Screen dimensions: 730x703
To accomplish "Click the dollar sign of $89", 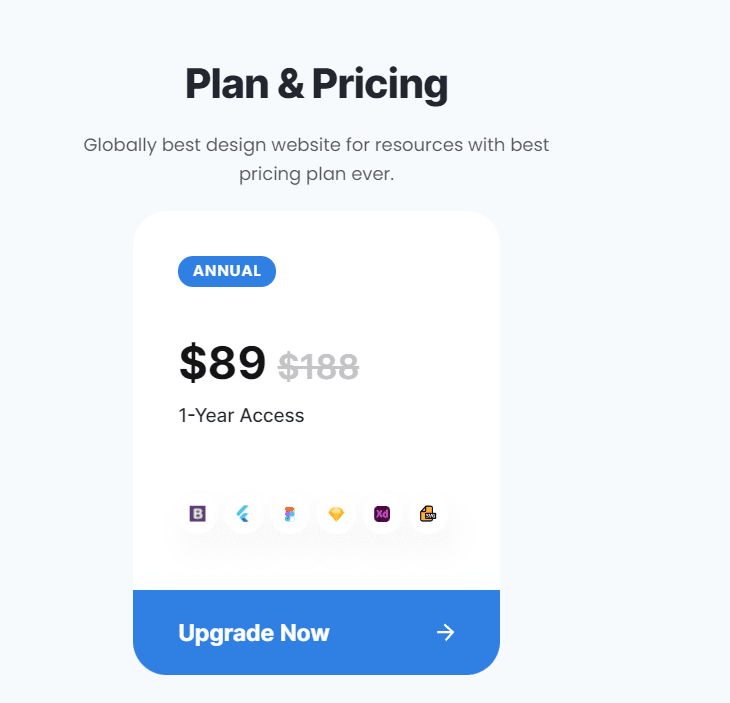I will (x=192, y=362).
